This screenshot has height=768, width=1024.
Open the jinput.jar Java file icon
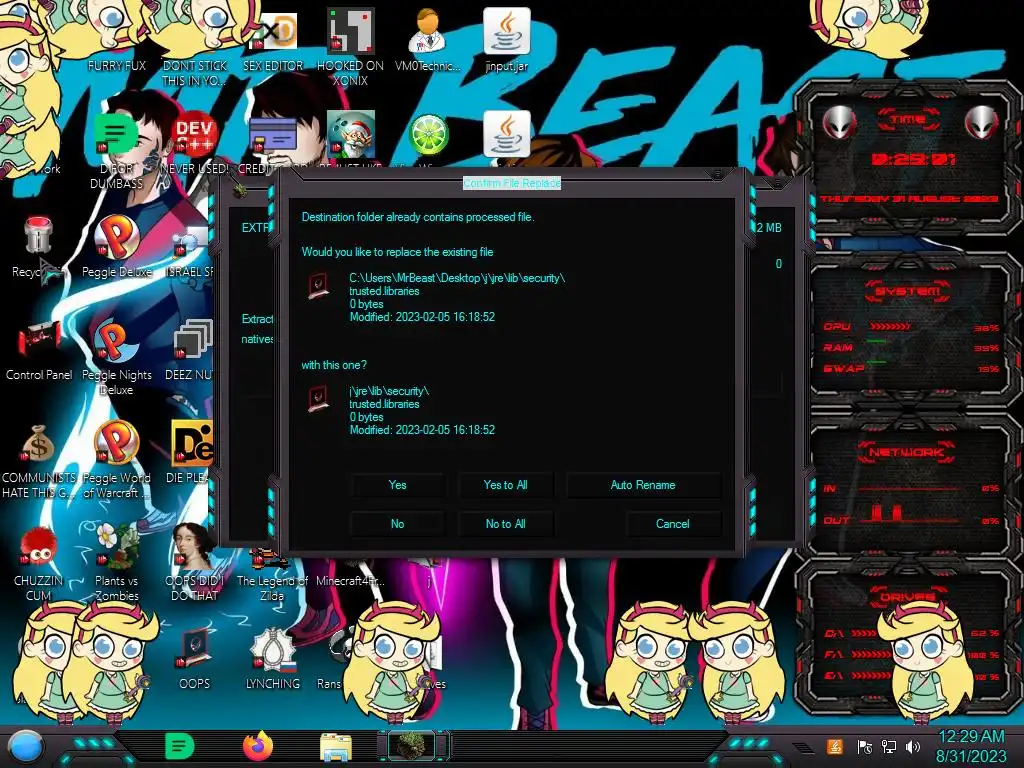pos(506,31)
